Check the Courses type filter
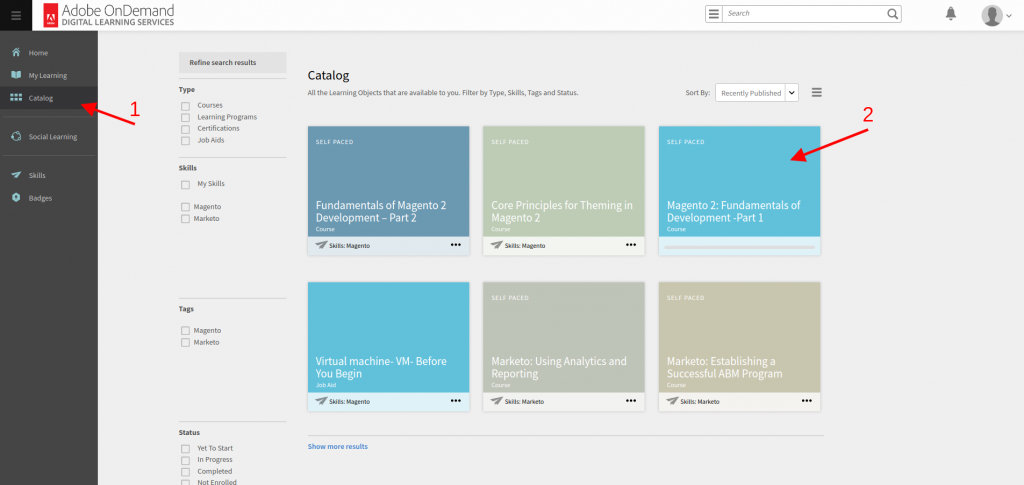Viewport: 1024px width, 485px height. (185, 106)
